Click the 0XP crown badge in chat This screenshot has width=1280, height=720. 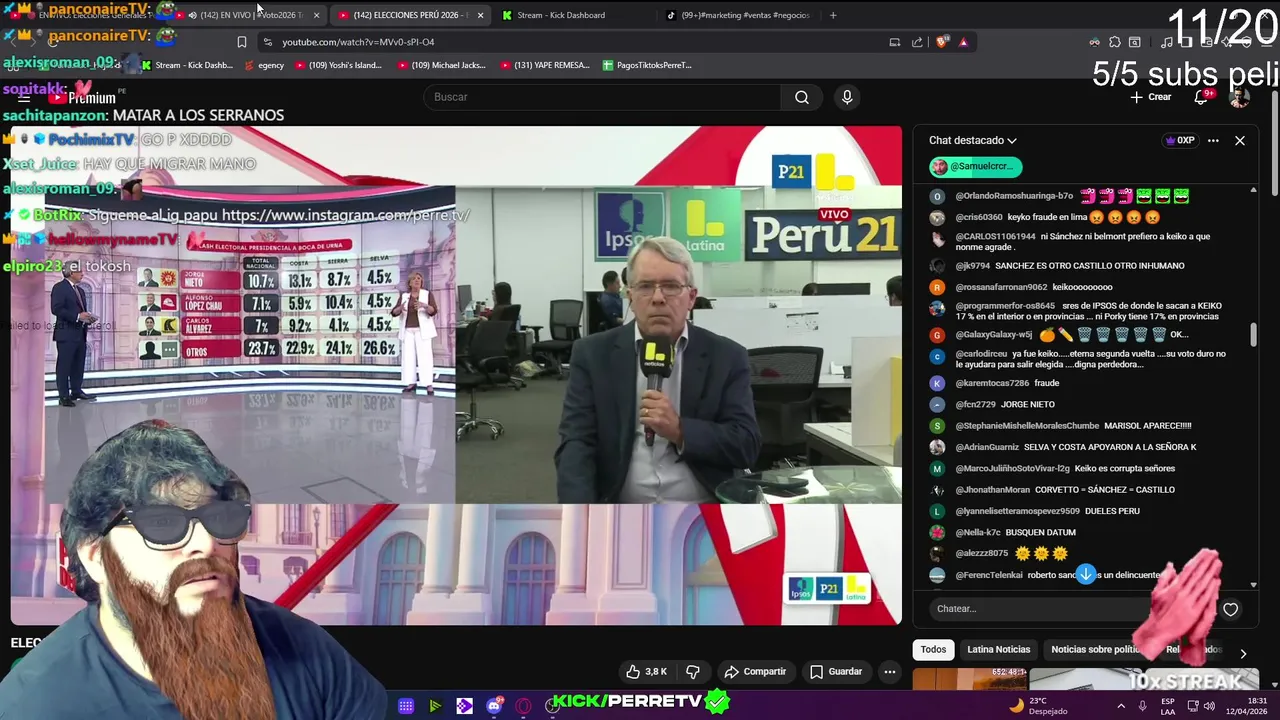pyautogui.click(x=1180, y=141)
